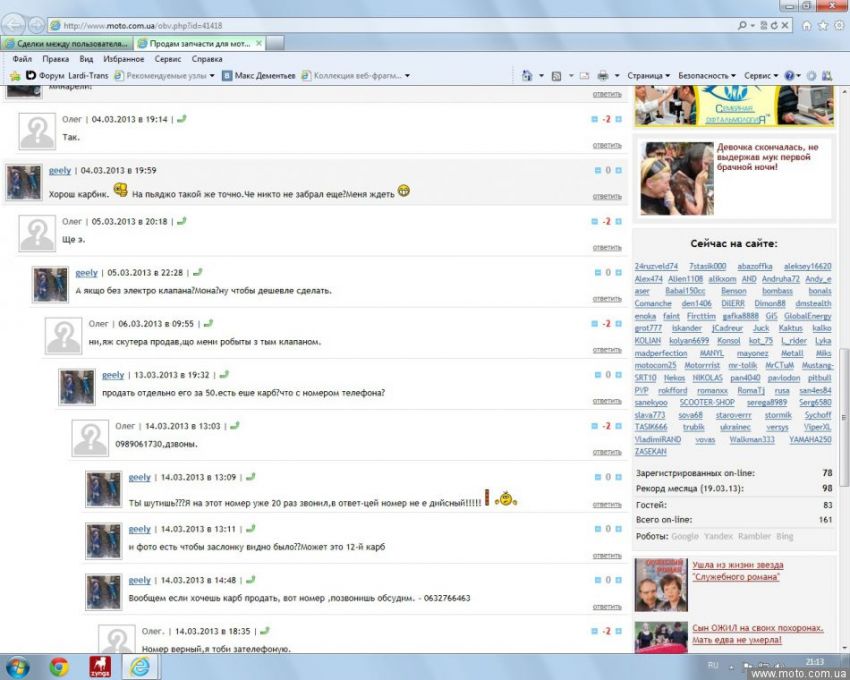The image size is (850, 680).
Task: Open the new tab button
Action: (x=275, y=43)
